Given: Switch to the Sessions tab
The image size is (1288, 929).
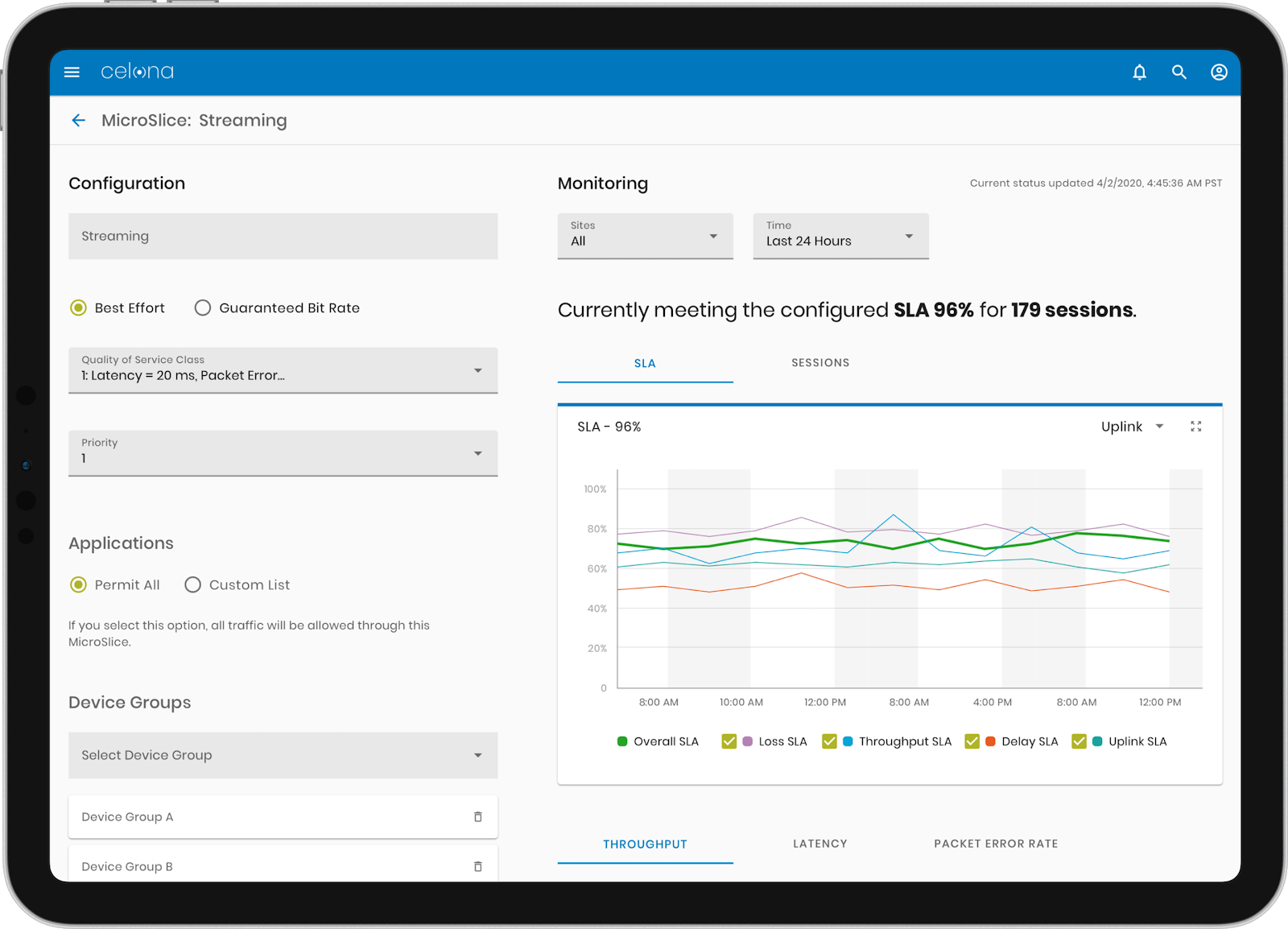Looking at the screenshot, I should click(x=820, y=363).
